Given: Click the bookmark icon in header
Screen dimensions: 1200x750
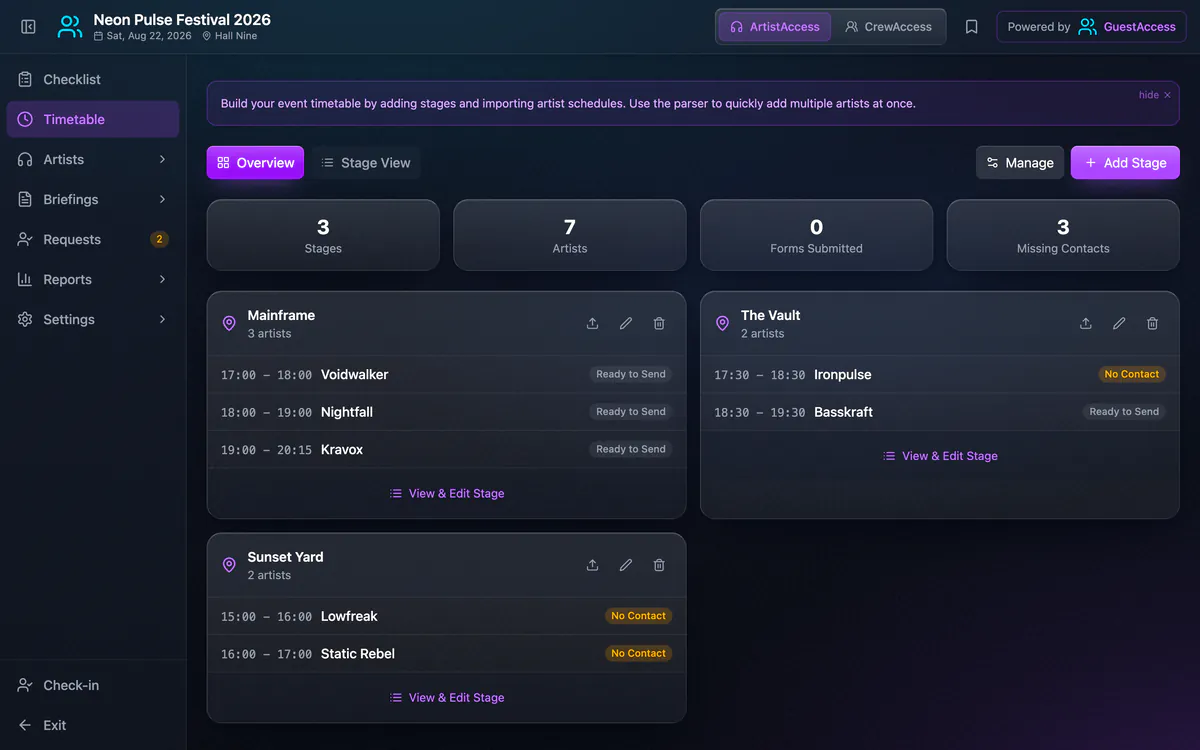Looking at the screenshot, I should [x=971, y=27].
